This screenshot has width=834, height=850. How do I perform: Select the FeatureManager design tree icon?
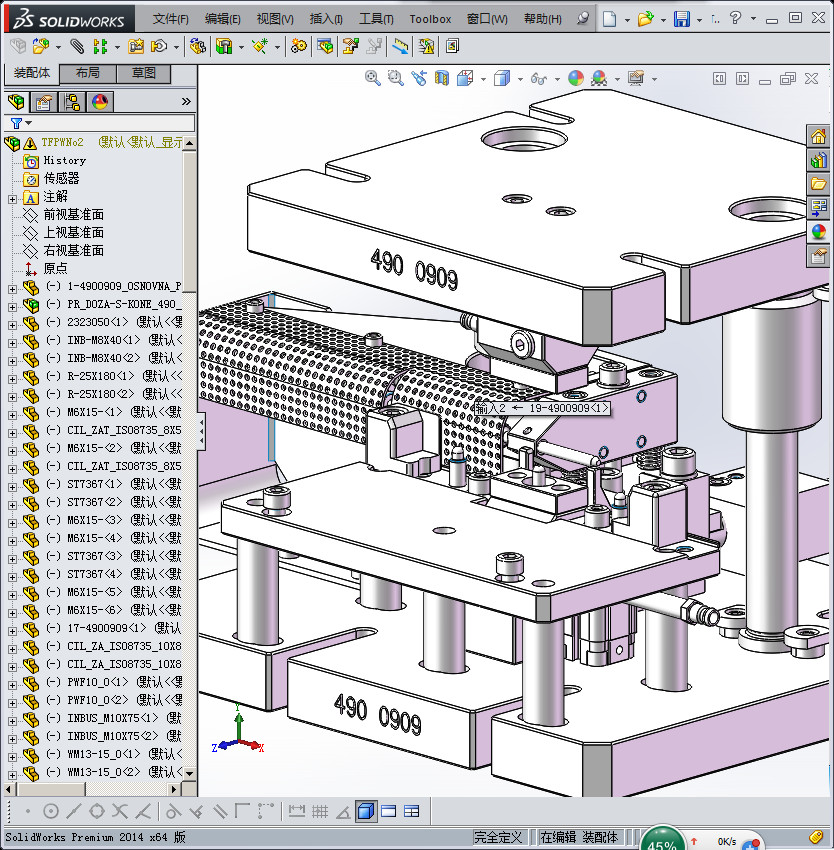(16, 102)
